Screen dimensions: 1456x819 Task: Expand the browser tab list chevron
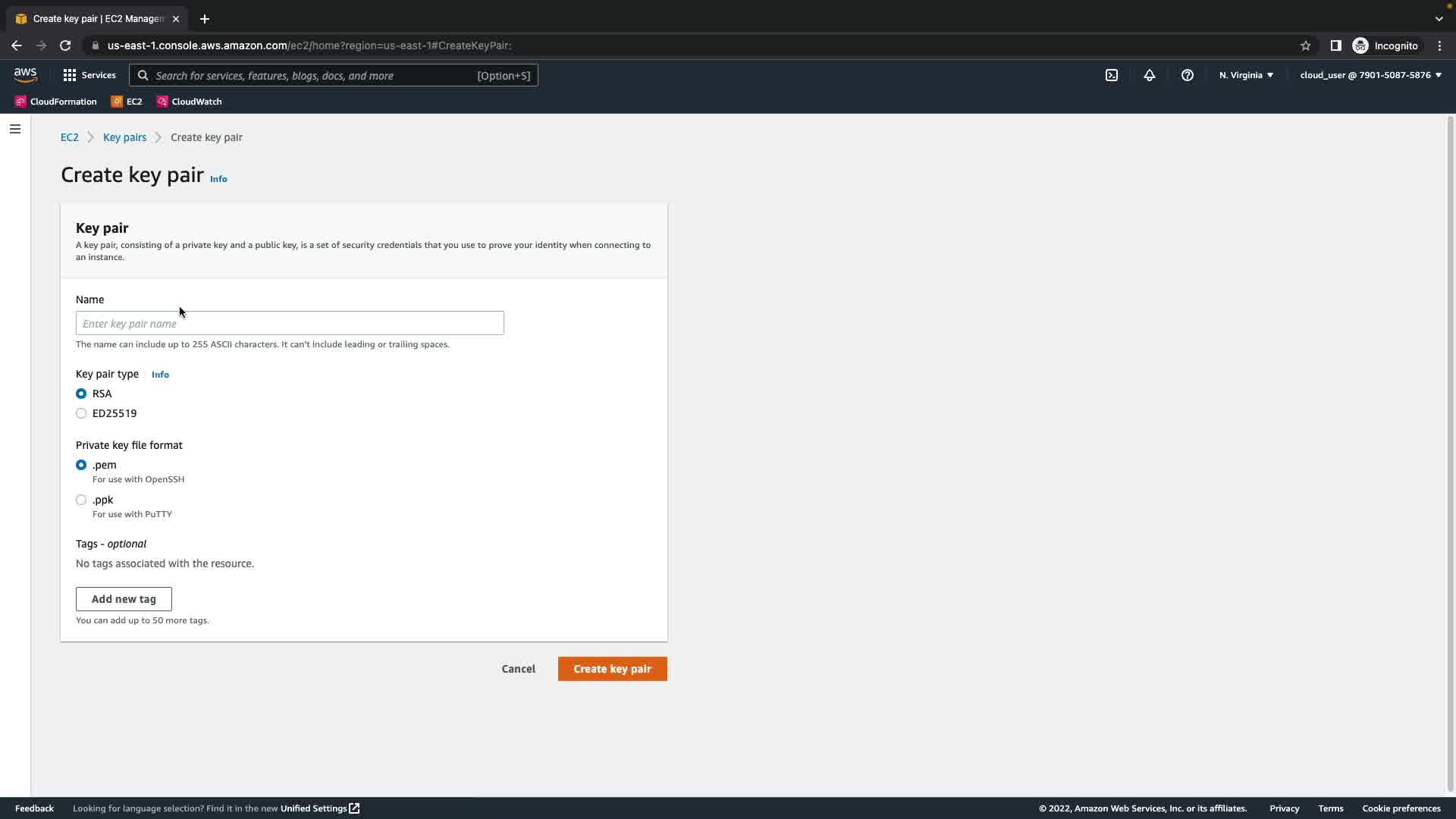1439,18
